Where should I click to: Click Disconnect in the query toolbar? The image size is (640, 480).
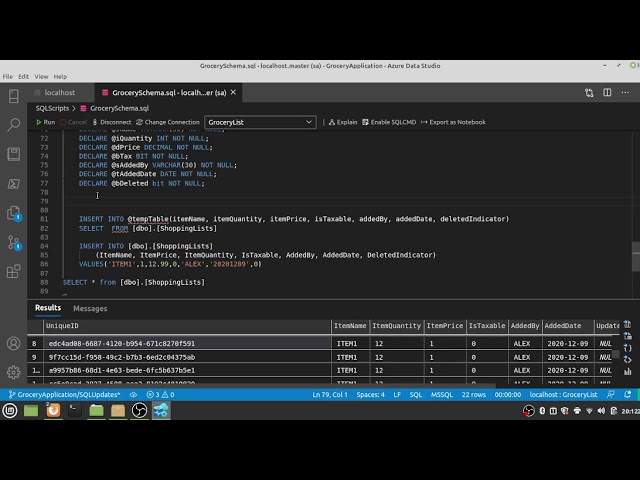click(111, 122)
